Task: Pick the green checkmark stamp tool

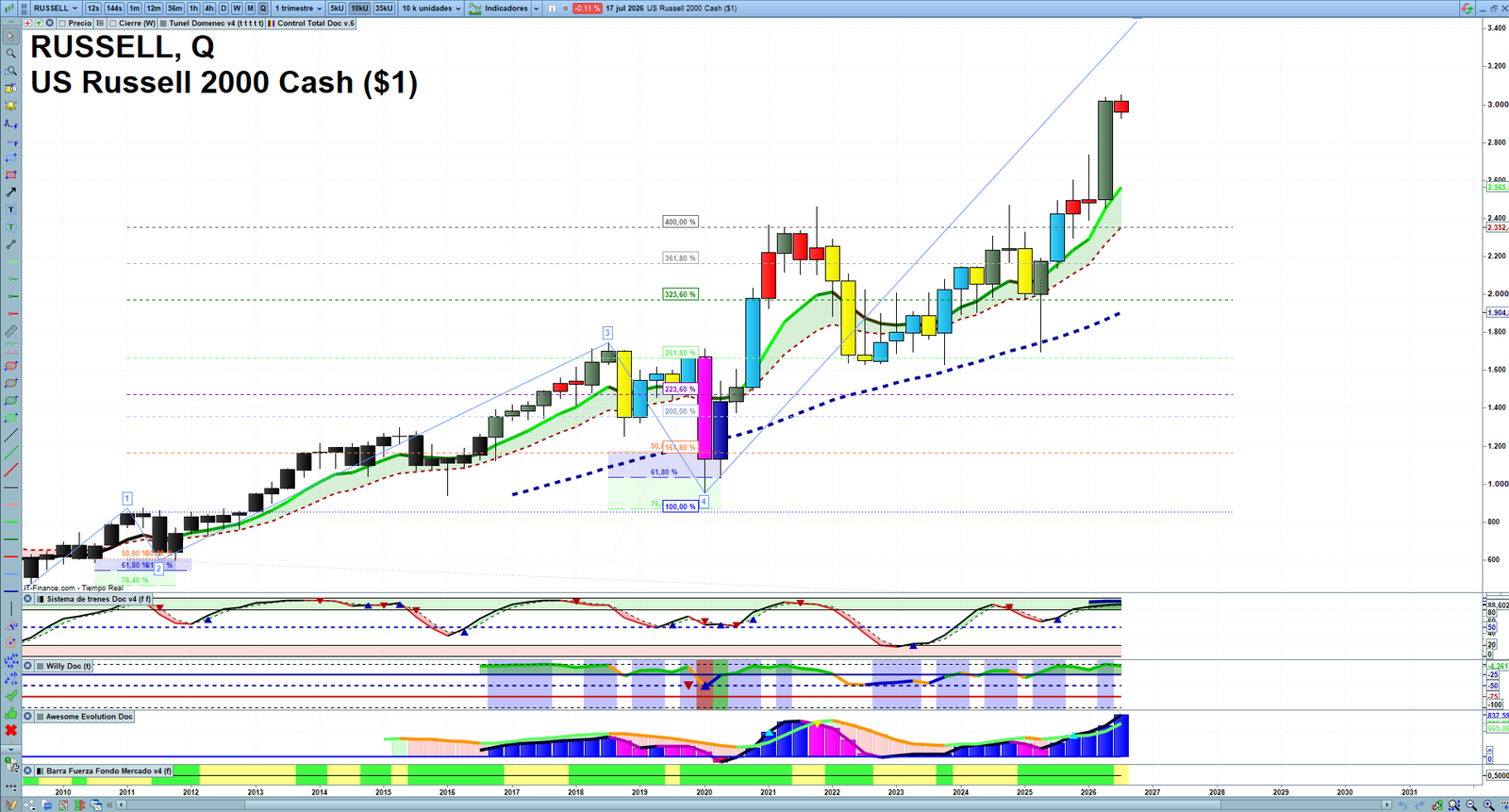Action: coord(10,695)
